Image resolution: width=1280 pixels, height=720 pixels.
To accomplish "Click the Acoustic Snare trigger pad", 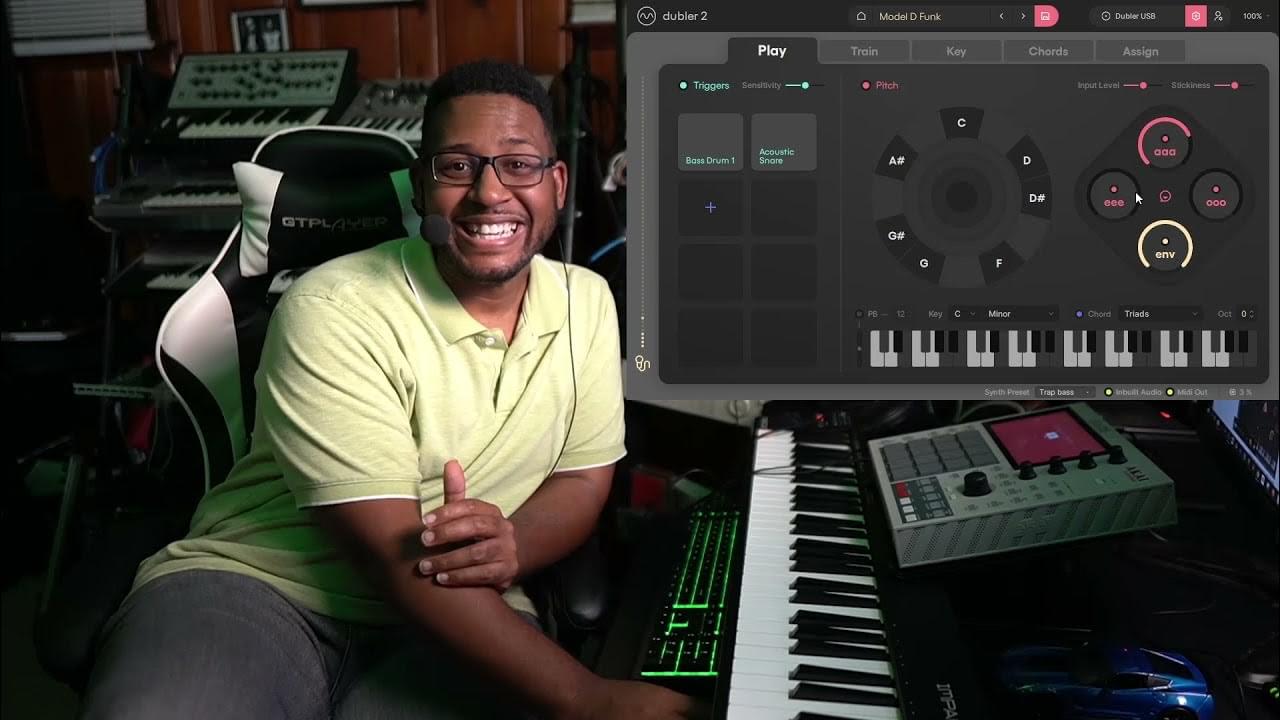I will [x=783, y=142].
